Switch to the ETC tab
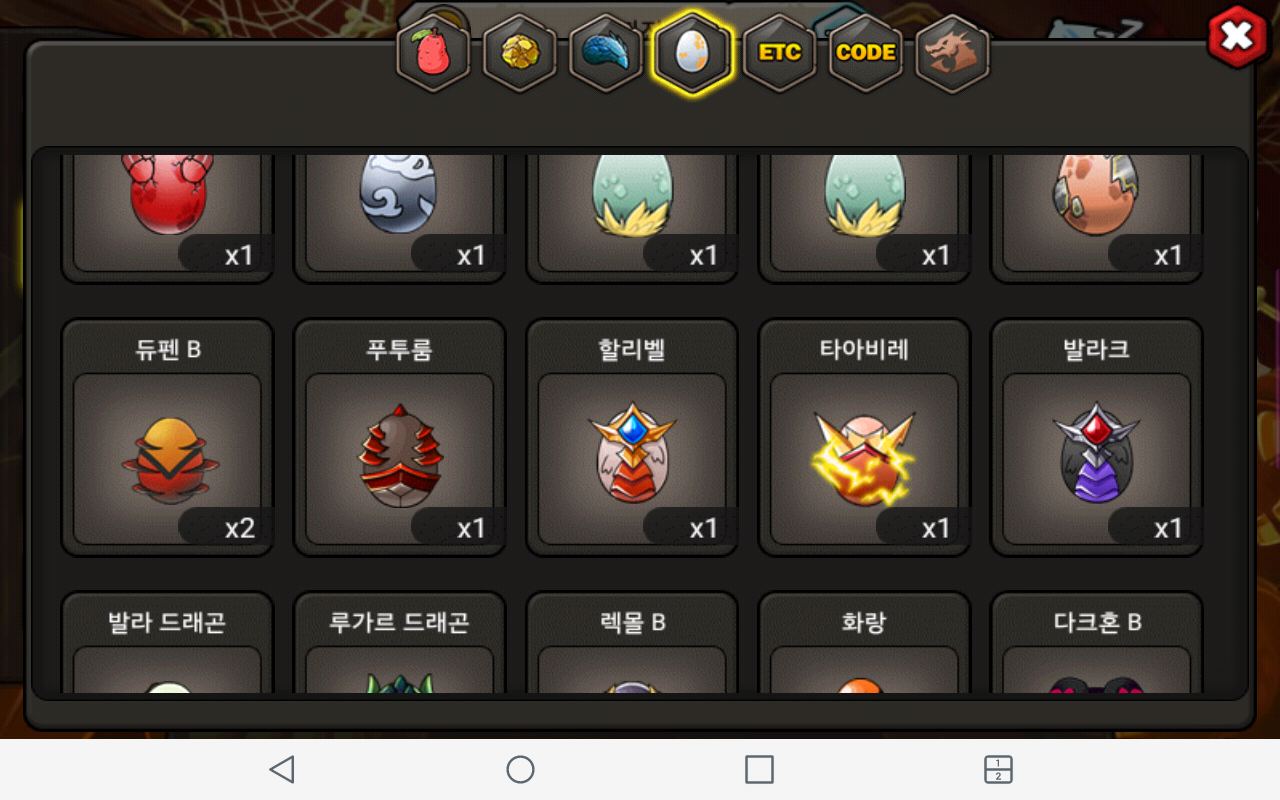The width and height of the screenshot is (1280, 800). [779, 53]
